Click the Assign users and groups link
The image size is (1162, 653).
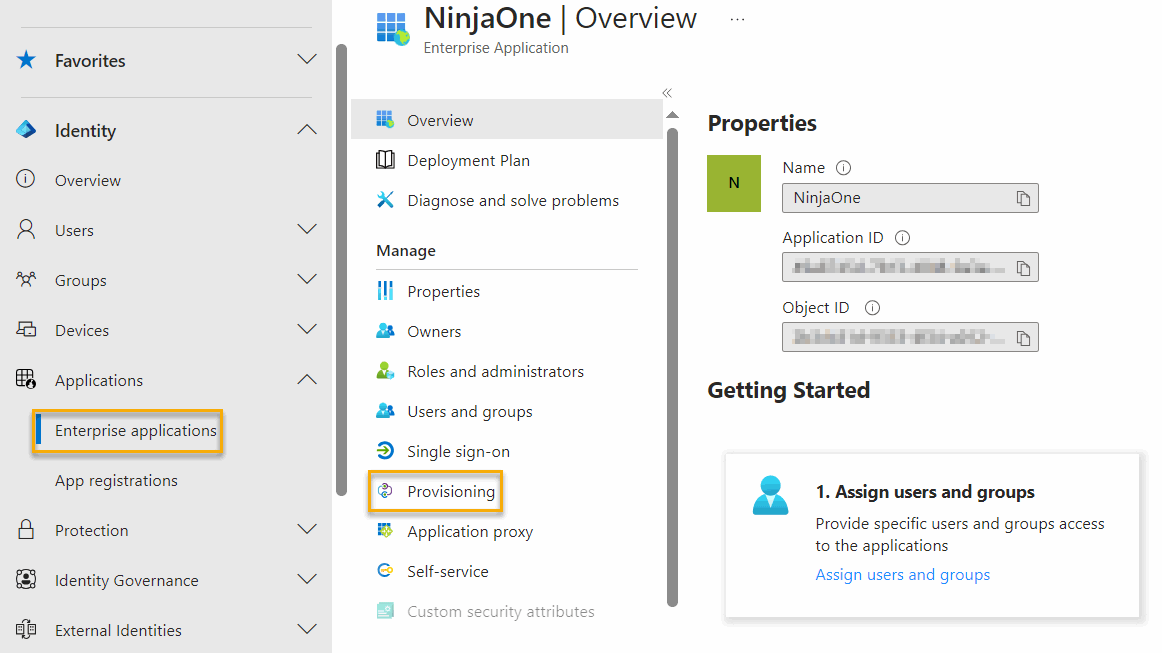[902, 574]
